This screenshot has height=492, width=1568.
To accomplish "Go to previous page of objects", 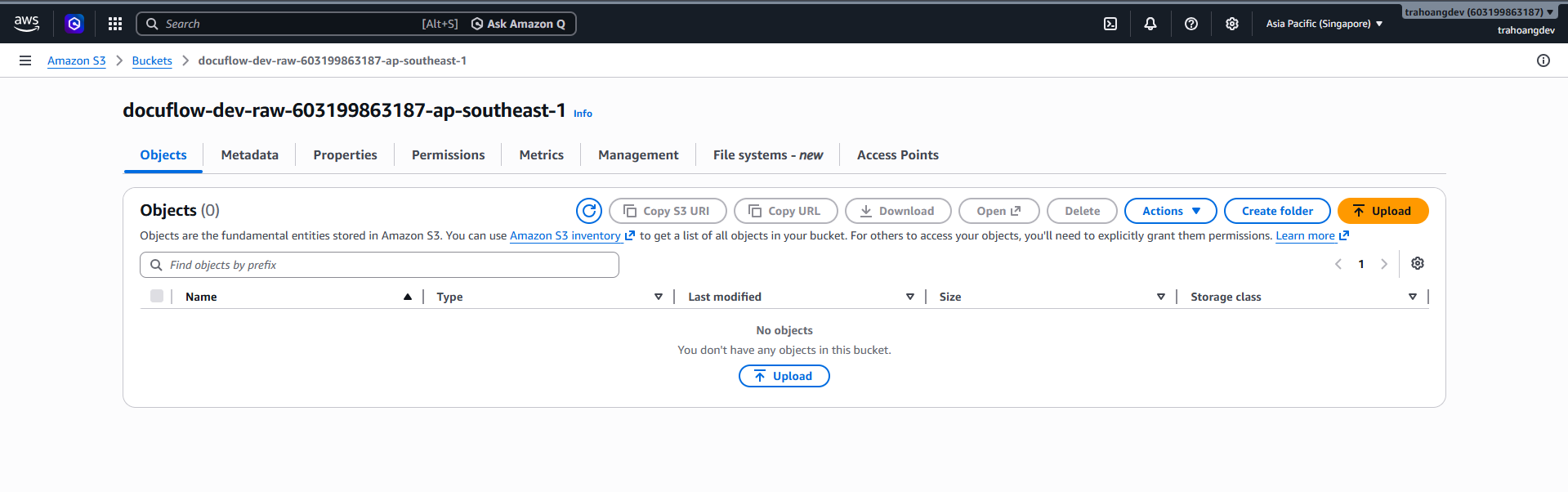I will pos(1338,264).
